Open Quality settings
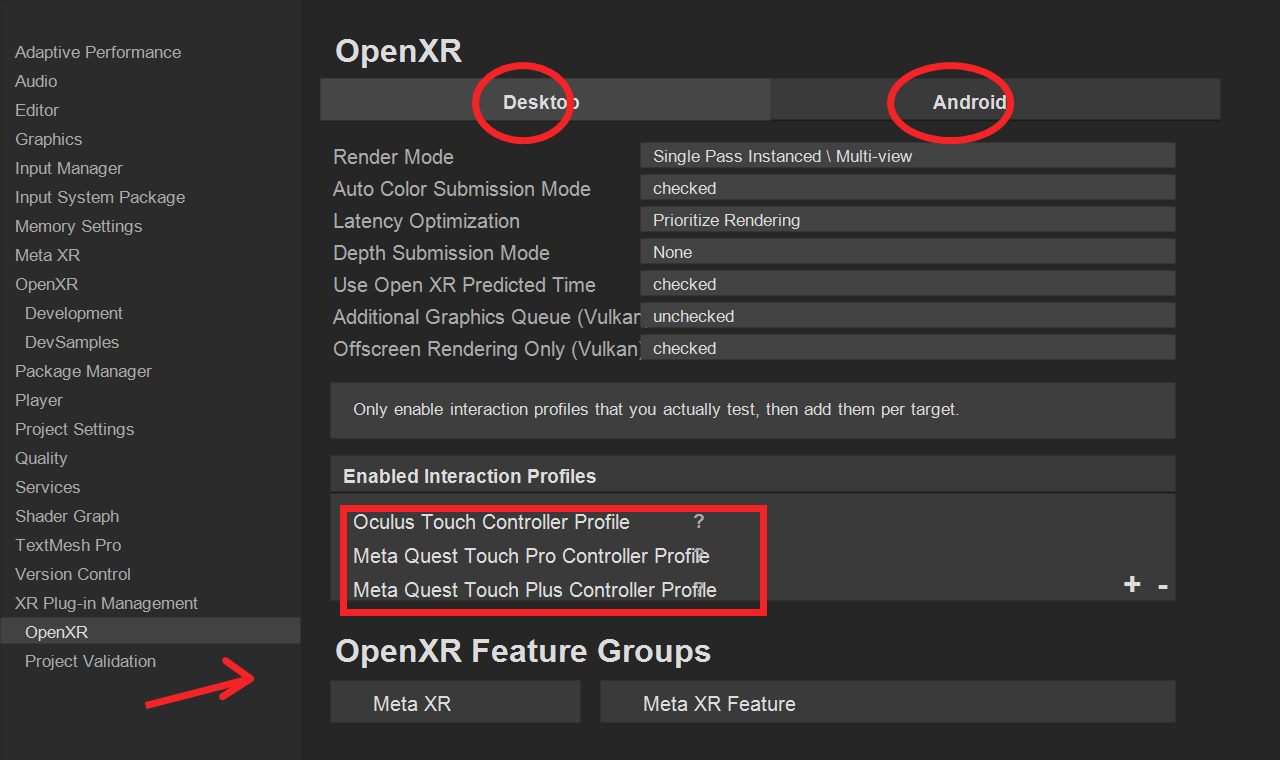 (x=41, y=458)
